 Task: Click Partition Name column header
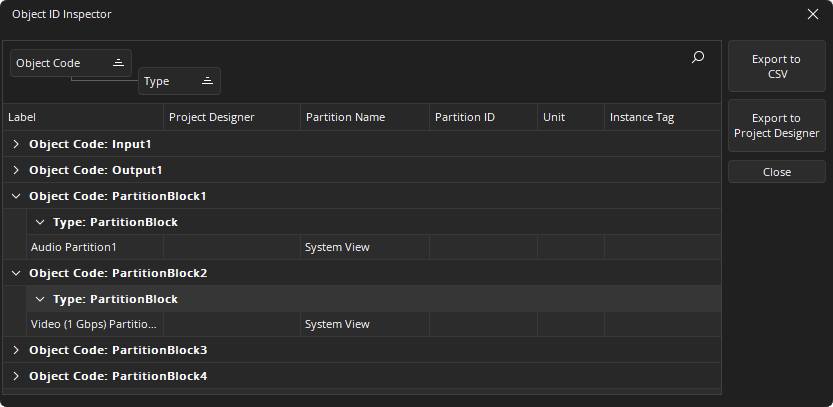(x=364, y=117)
